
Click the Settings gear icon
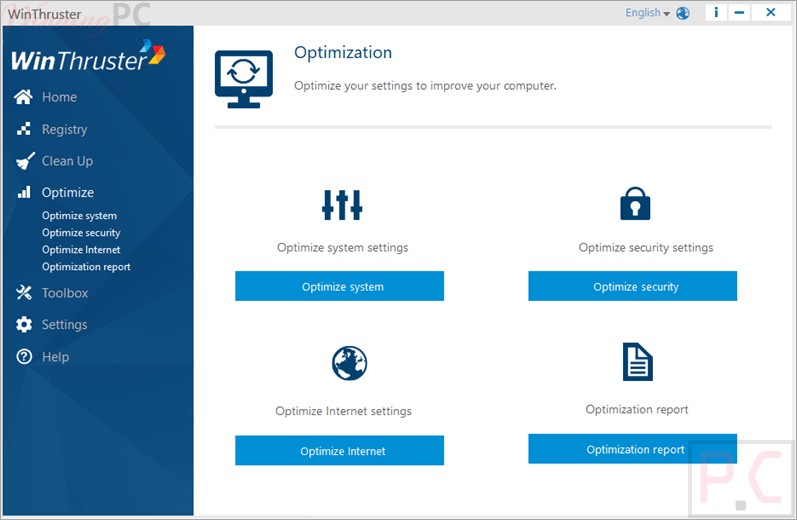[x=24, y=324]
